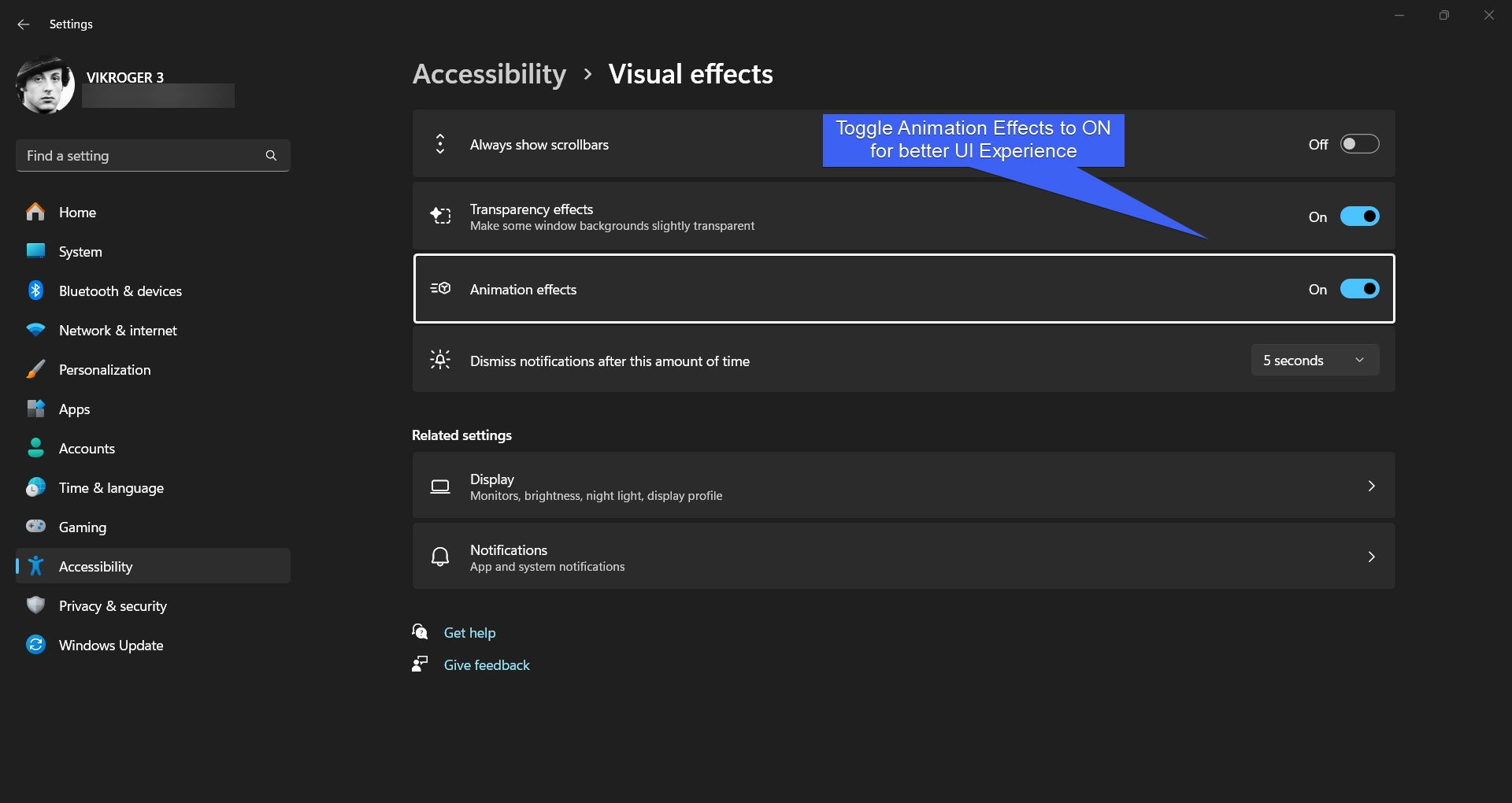Turn on Always show scrollbars toggle

coord(1359,144)
